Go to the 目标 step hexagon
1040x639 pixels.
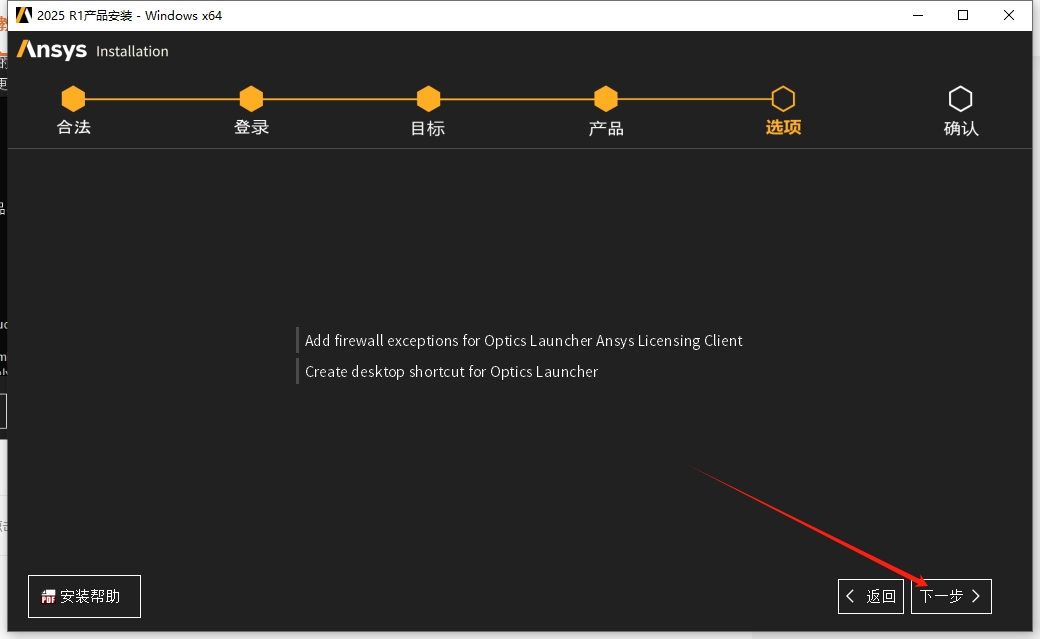click(428, 99)
